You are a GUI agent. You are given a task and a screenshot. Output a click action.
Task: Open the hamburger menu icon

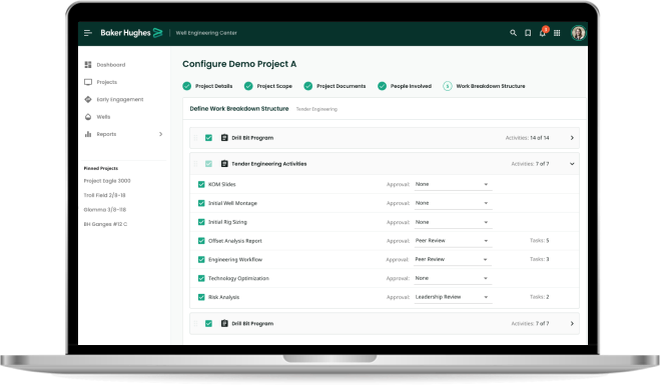click(x=88, y=33)
